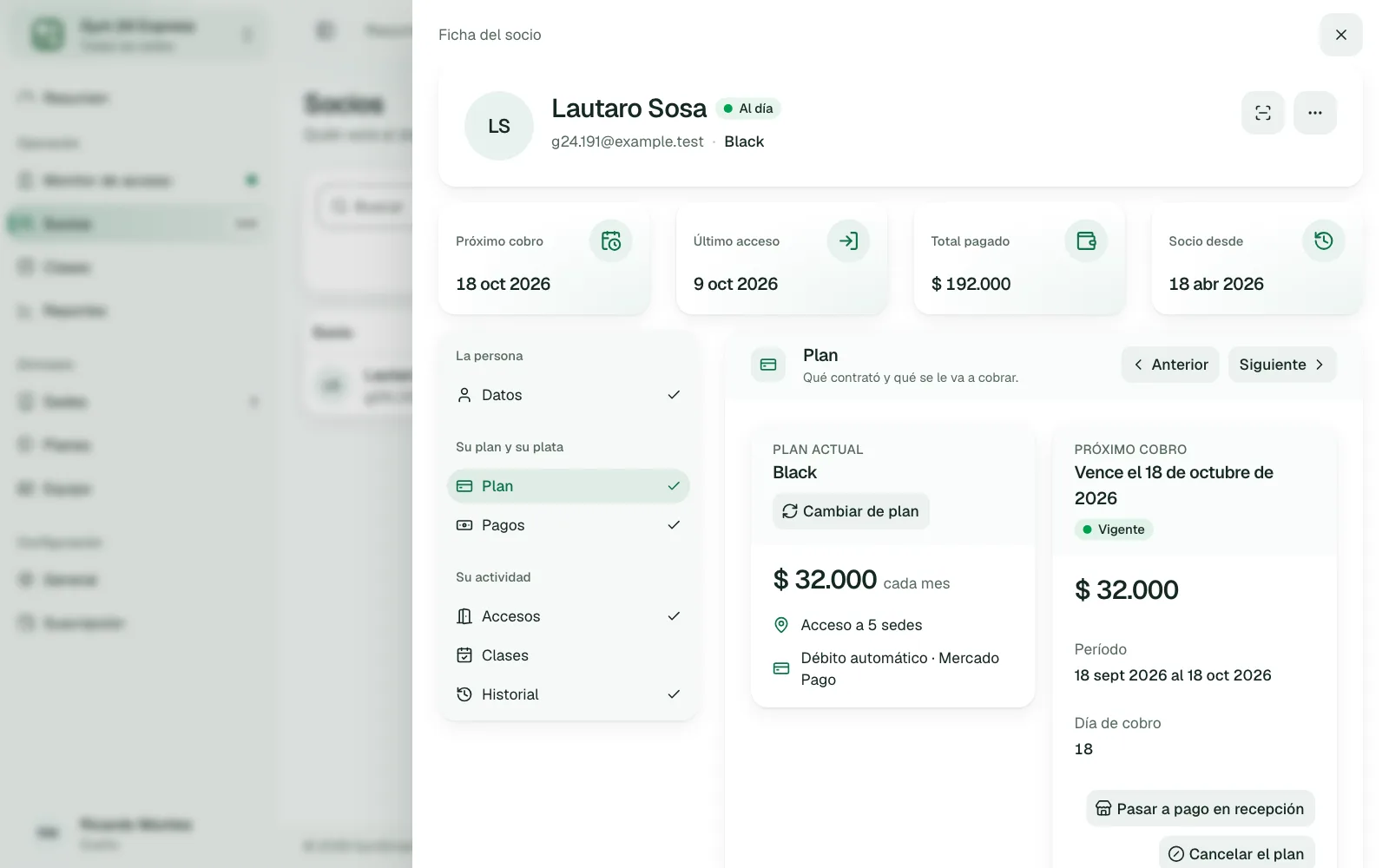Click Cambiar de plan button
The image size is (1389, 868).
(x=851, y=511)
